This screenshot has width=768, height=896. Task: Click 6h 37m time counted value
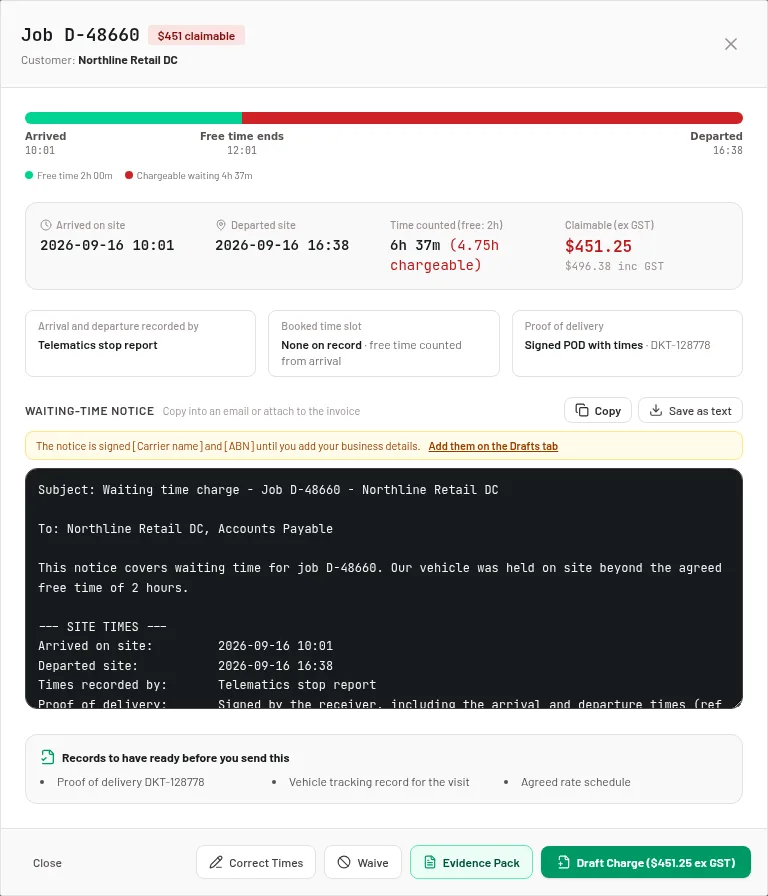pyautogui.click(x=415, y=245)
